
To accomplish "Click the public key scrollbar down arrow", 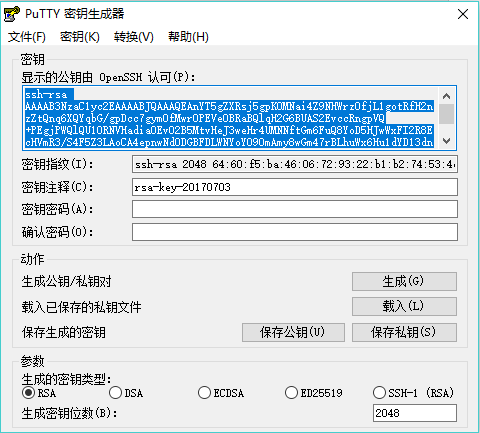I will tap(447, 141).
